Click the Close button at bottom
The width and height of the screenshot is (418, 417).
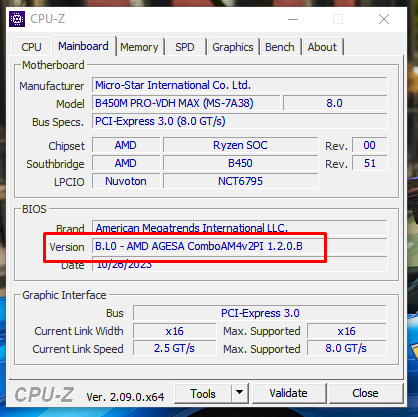365,394
